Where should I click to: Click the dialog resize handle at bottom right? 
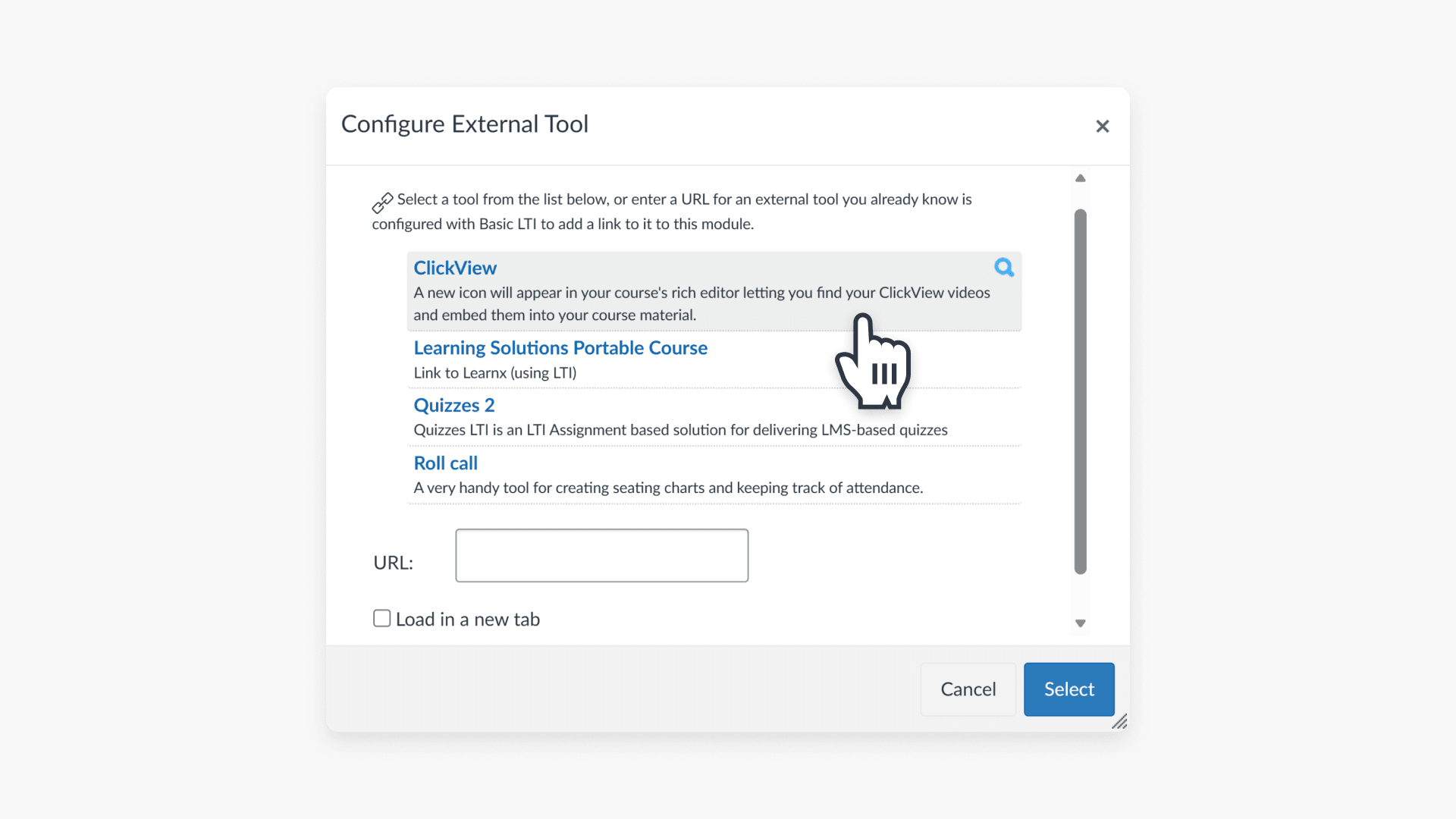[1121, 721]
